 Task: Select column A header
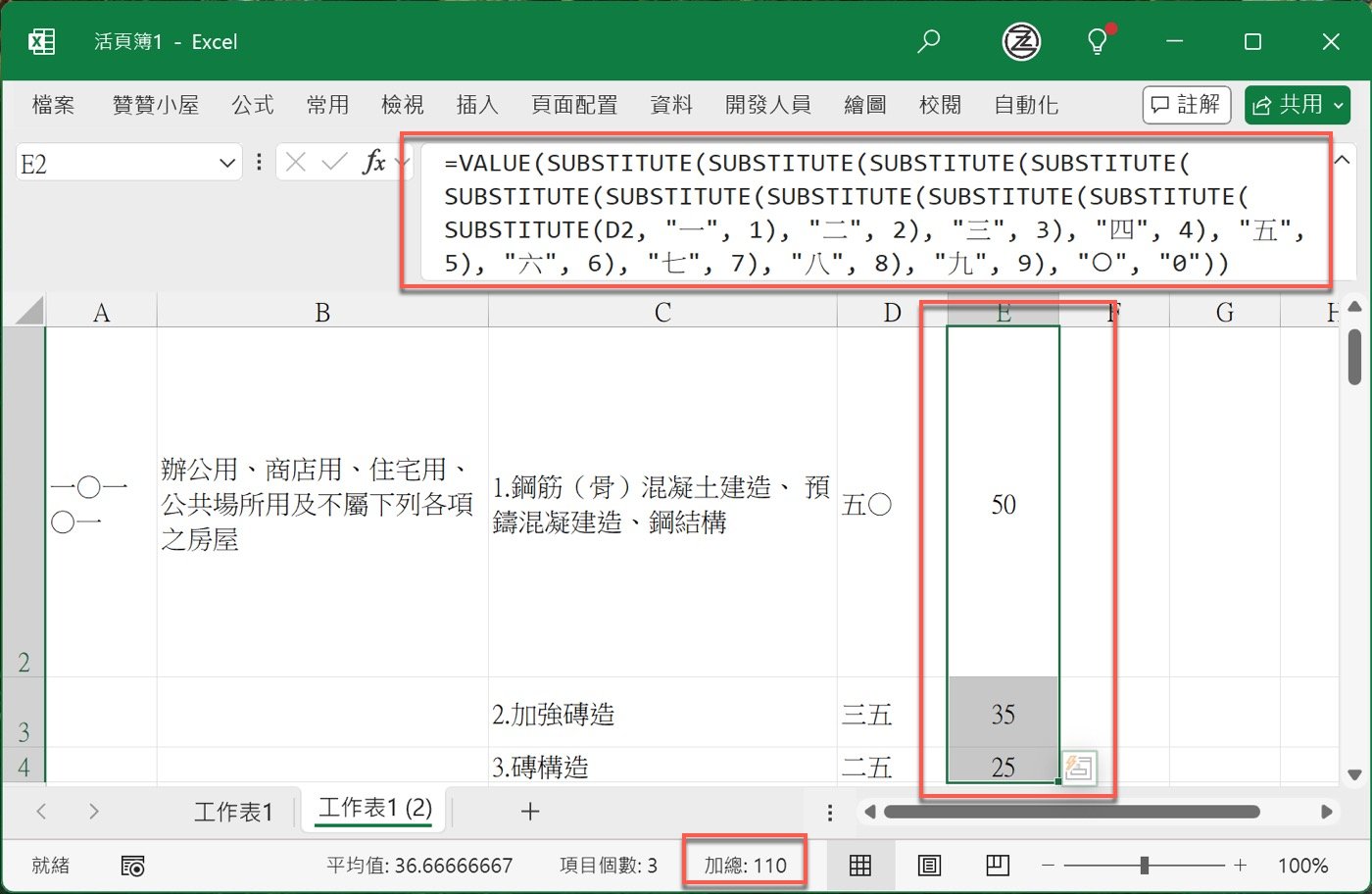(101, 313)
